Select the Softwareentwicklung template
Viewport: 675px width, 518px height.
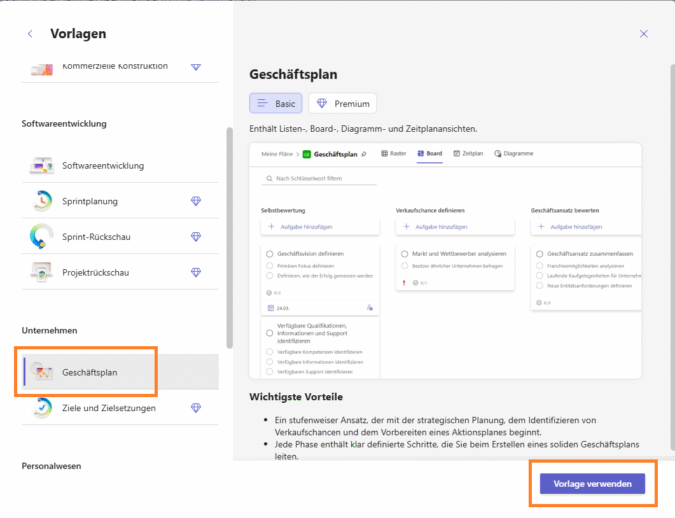pyautogui.click(x=102, y=166)
